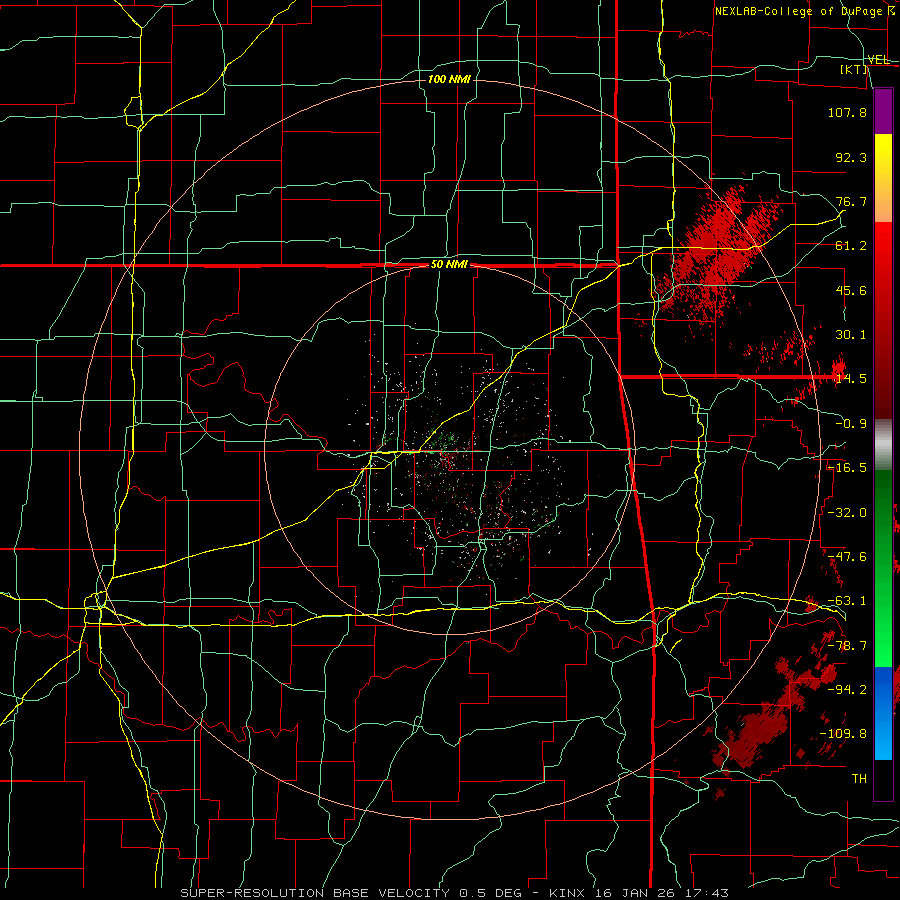The image size is (900, 900).
Task: Pick the purple segment of the color bar
Action: click(883, 111)
